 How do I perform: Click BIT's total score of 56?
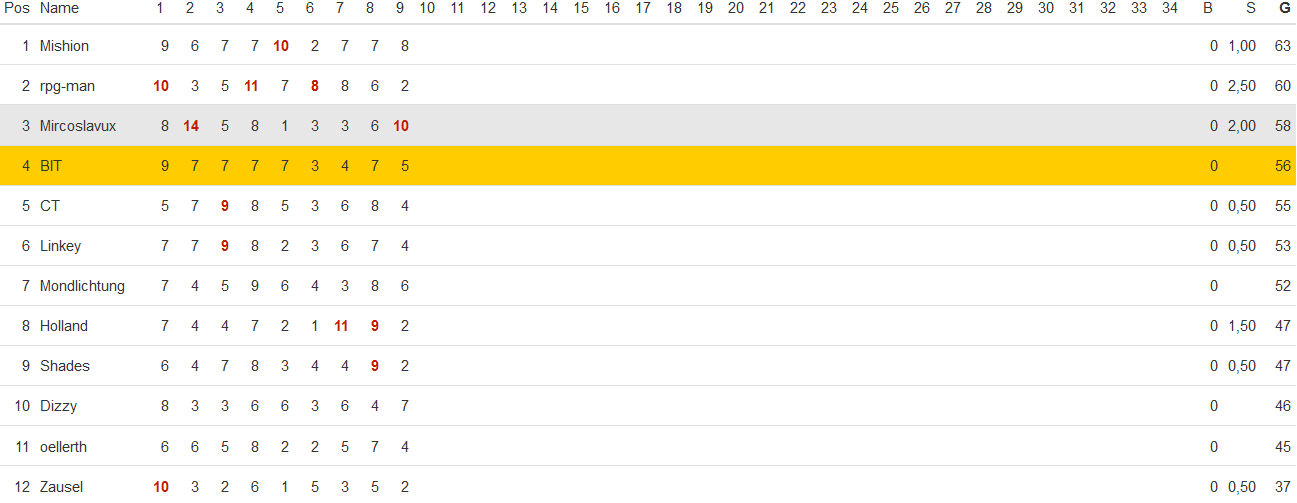coord(1283,166)
